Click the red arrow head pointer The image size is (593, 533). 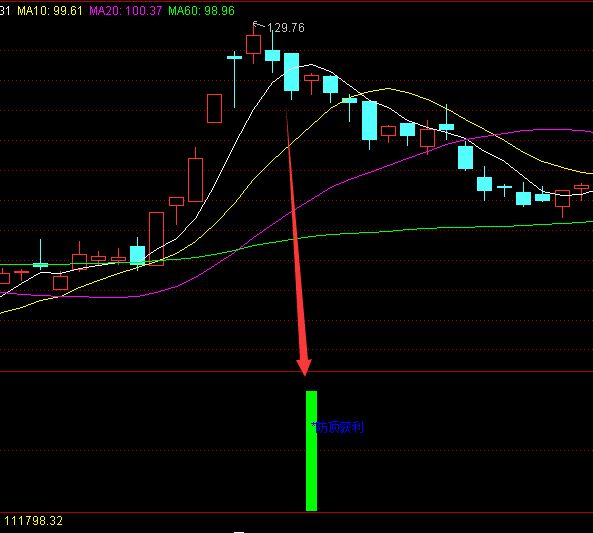tap(304, 366)
